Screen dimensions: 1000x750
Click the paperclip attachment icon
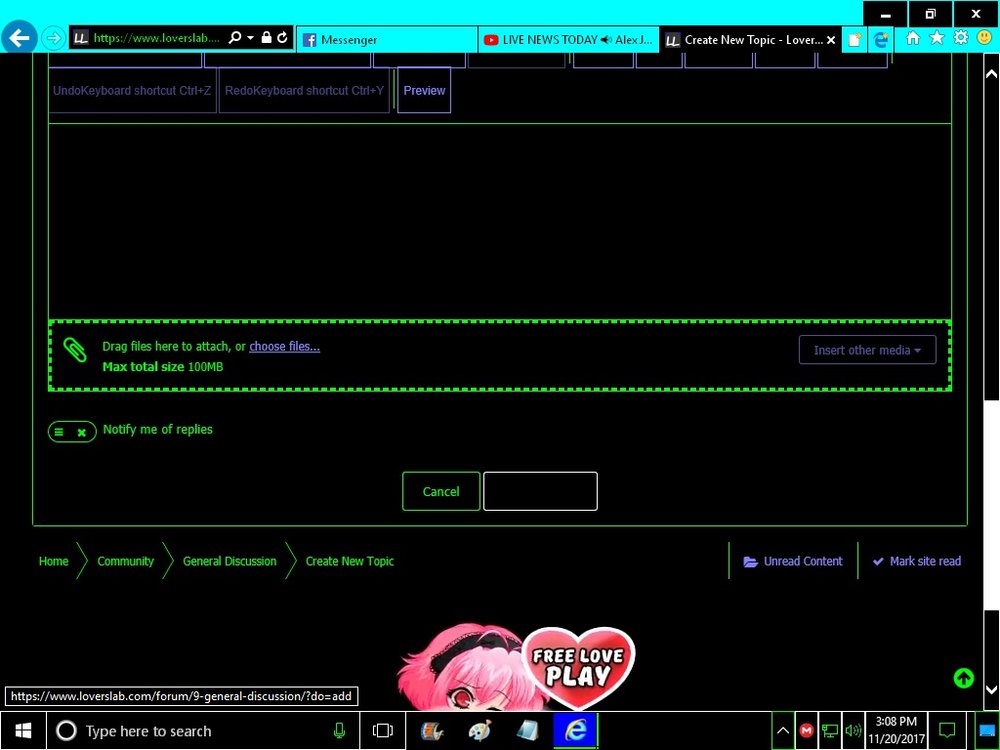click(x=75, y=349)
